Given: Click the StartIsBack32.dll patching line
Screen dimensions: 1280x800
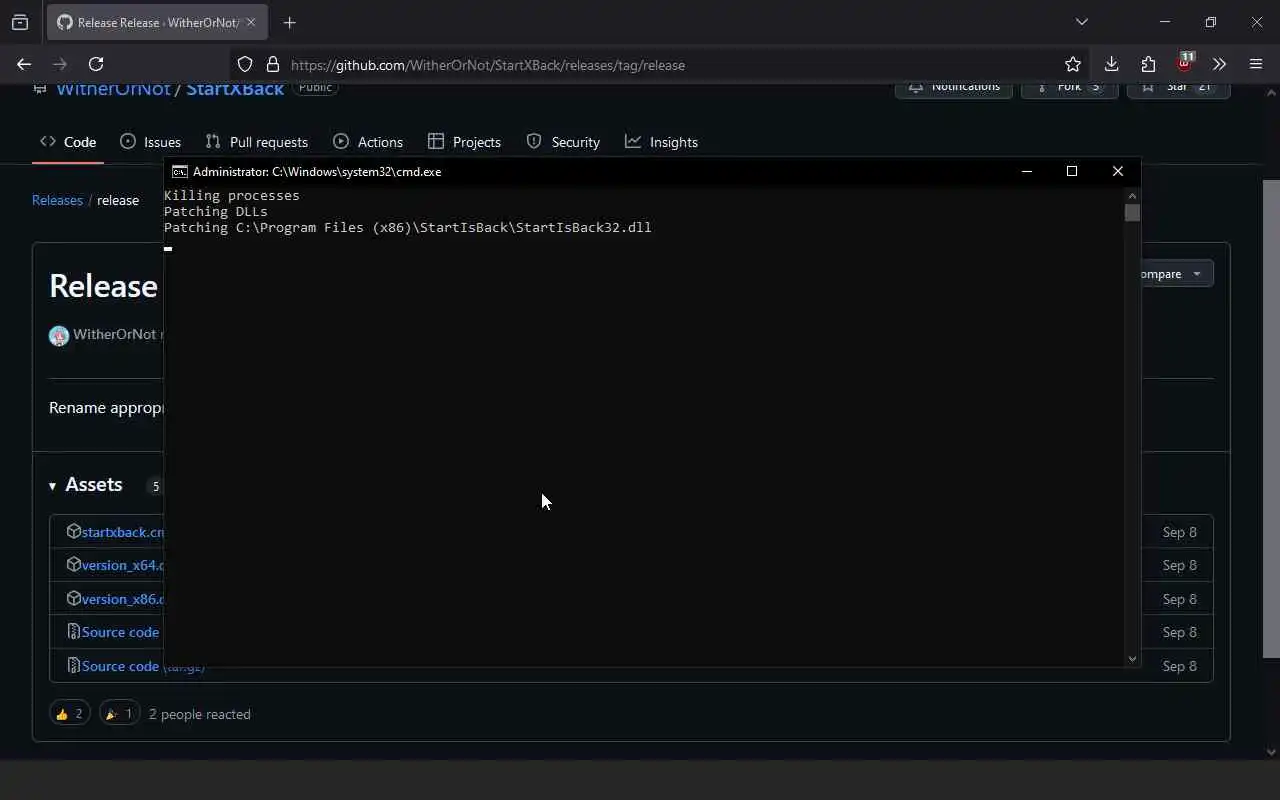Looking at the screenshot, I should (x=408, y=227).
